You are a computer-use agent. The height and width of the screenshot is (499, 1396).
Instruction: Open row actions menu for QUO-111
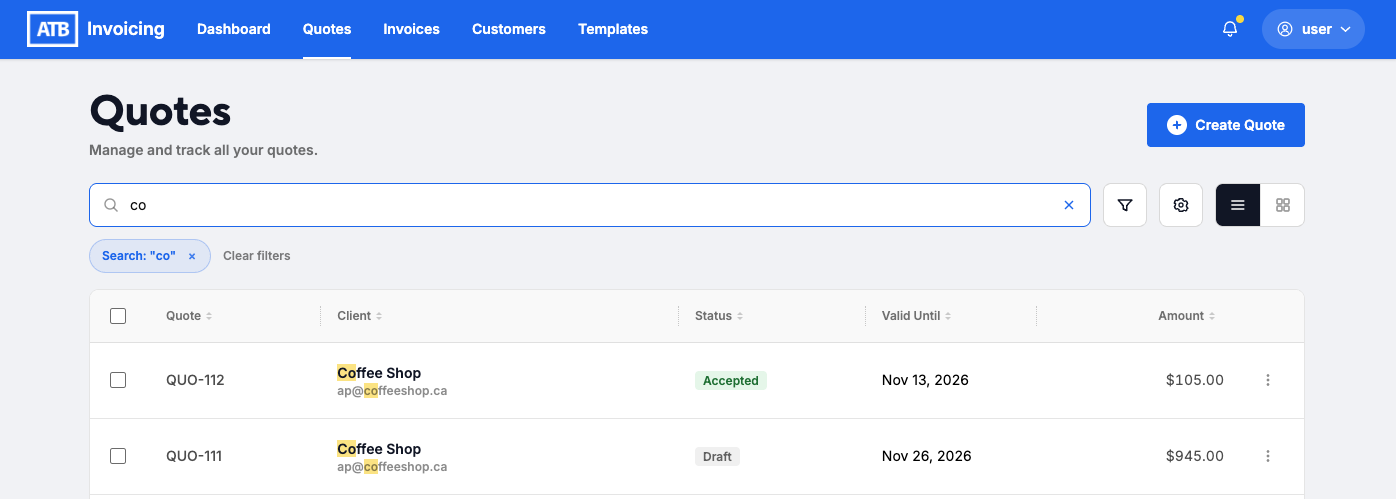(x=1268, y=456)
